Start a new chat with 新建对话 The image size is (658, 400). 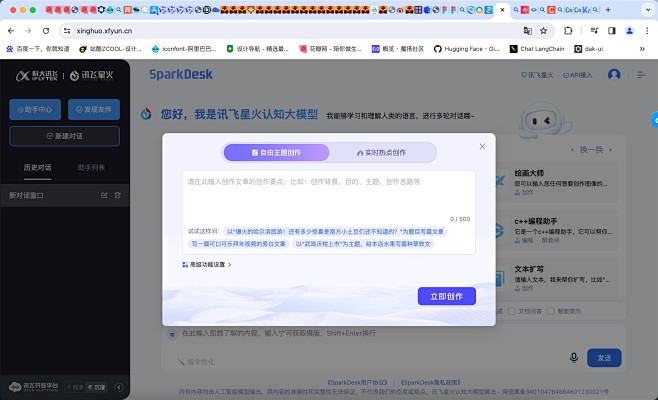click(x=64, y=136)
